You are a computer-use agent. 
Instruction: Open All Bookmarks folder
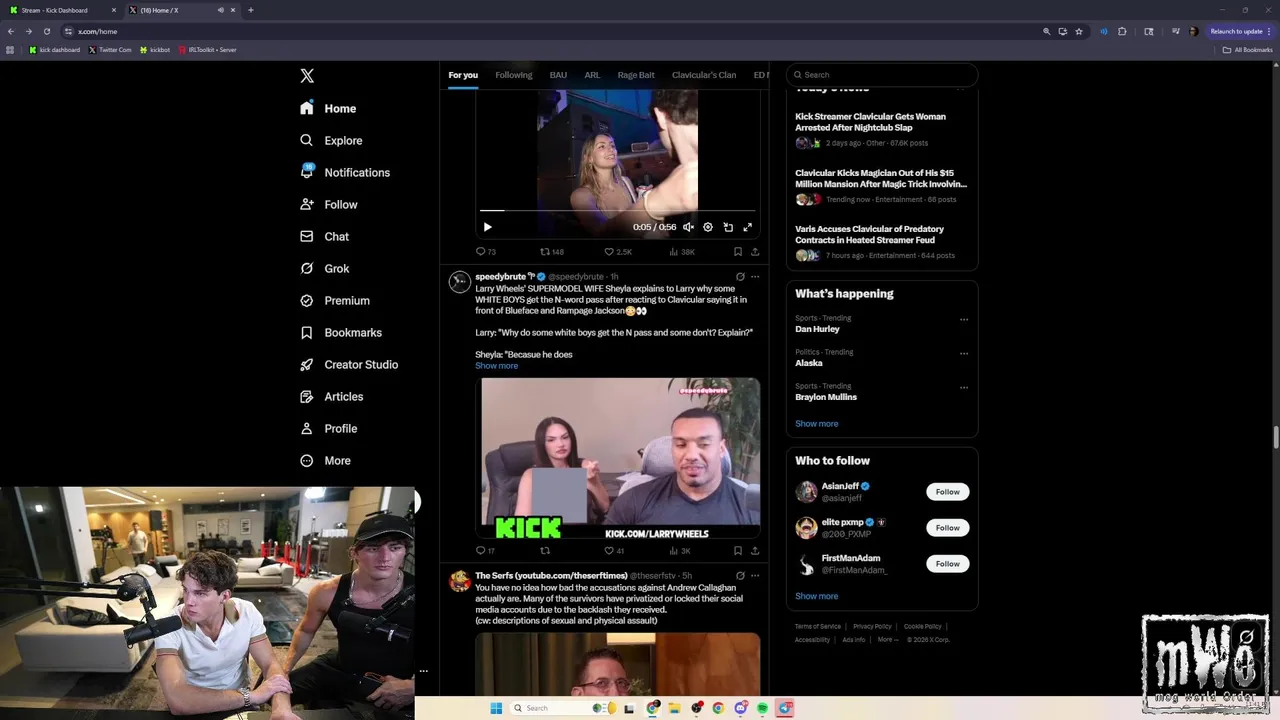coord(1247,50)
